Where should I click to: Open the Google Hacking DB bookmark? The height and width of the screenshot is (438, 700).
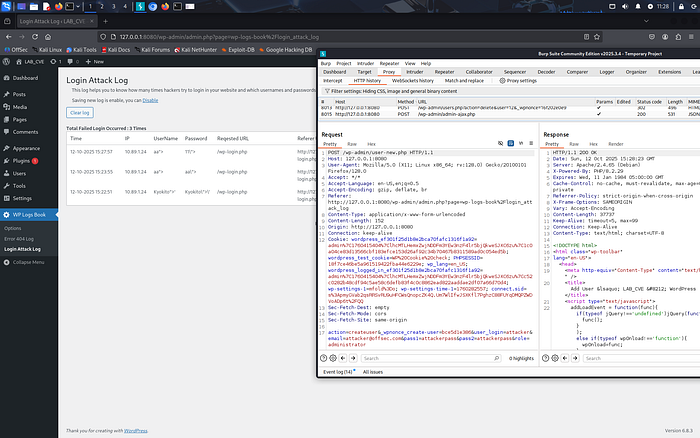[x=285, y=50]
